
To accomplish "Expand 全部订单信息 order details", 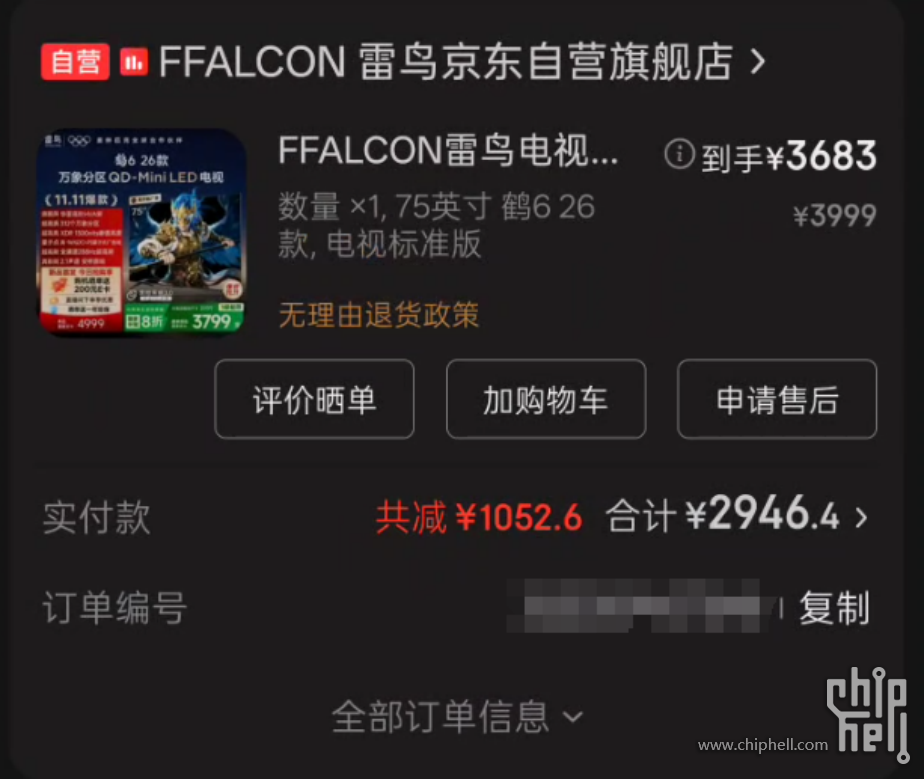I will click(457, 716).
